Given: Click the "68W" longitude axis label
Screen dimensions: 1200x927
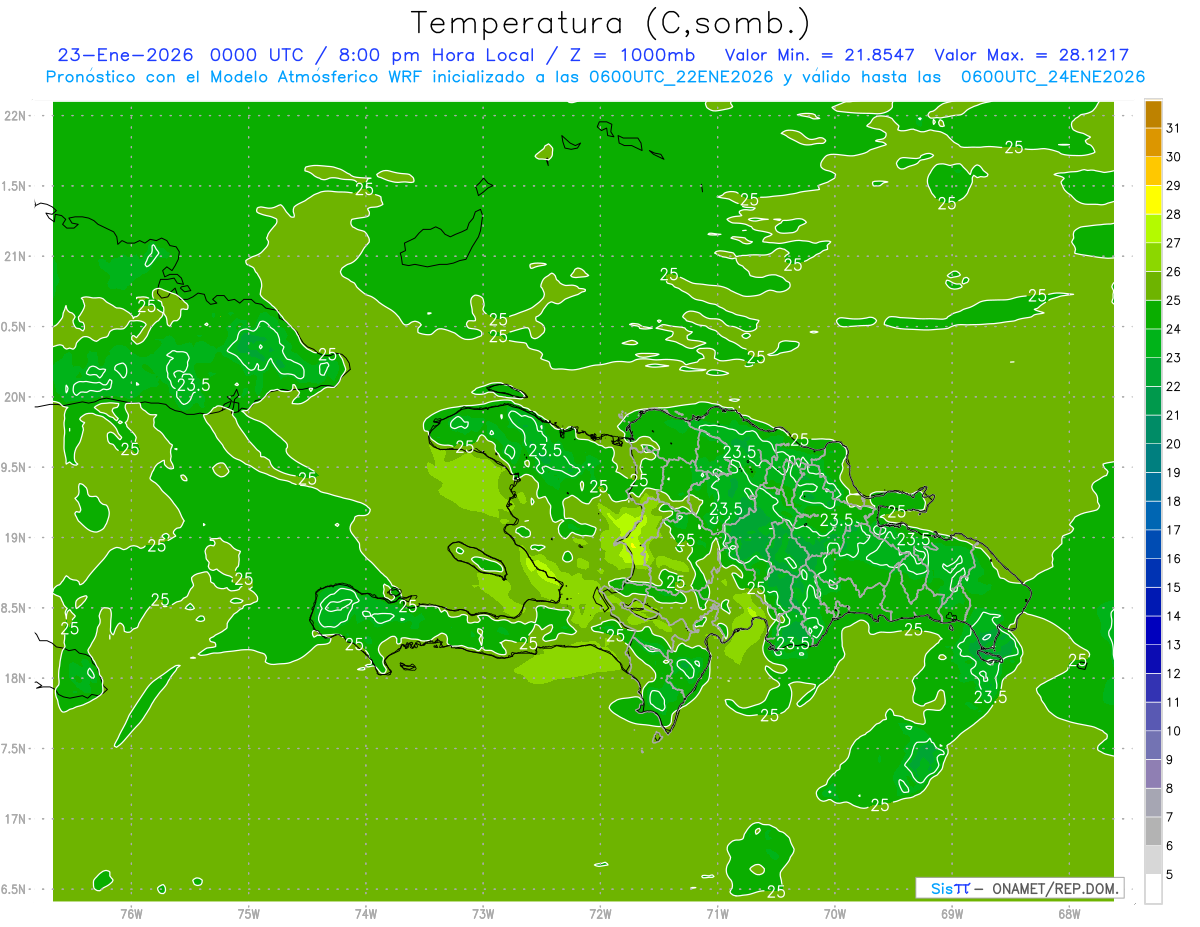Looking at the screenshot, I should point(1069,914).
